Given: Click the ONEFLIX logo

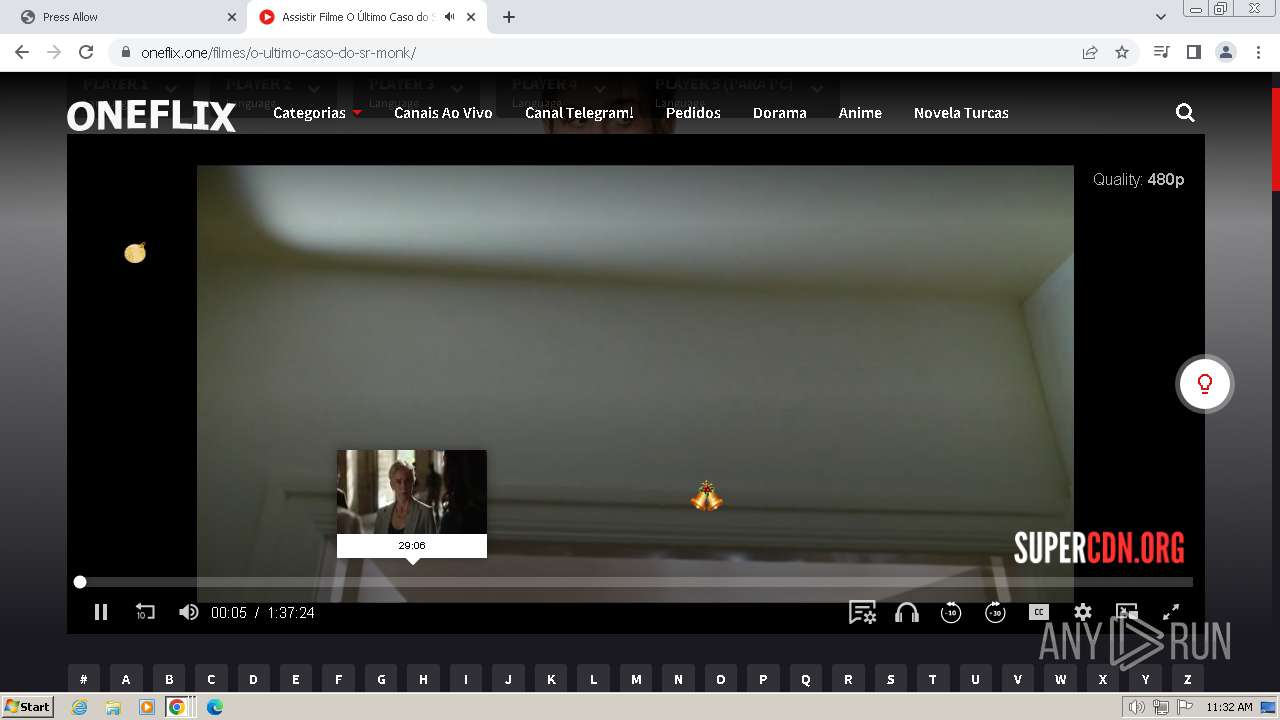Looking at the screenshot, I should pos(151,116).
